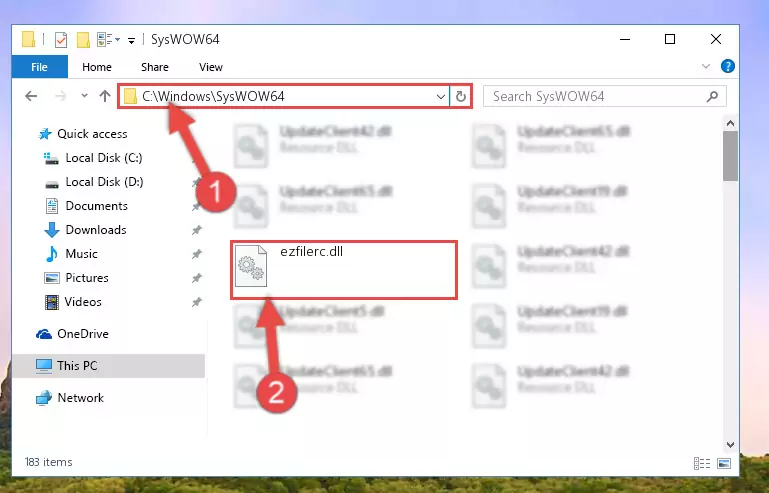Click the Downloads blue arrow icon
769x493 pixels.
tap(51, 230)
